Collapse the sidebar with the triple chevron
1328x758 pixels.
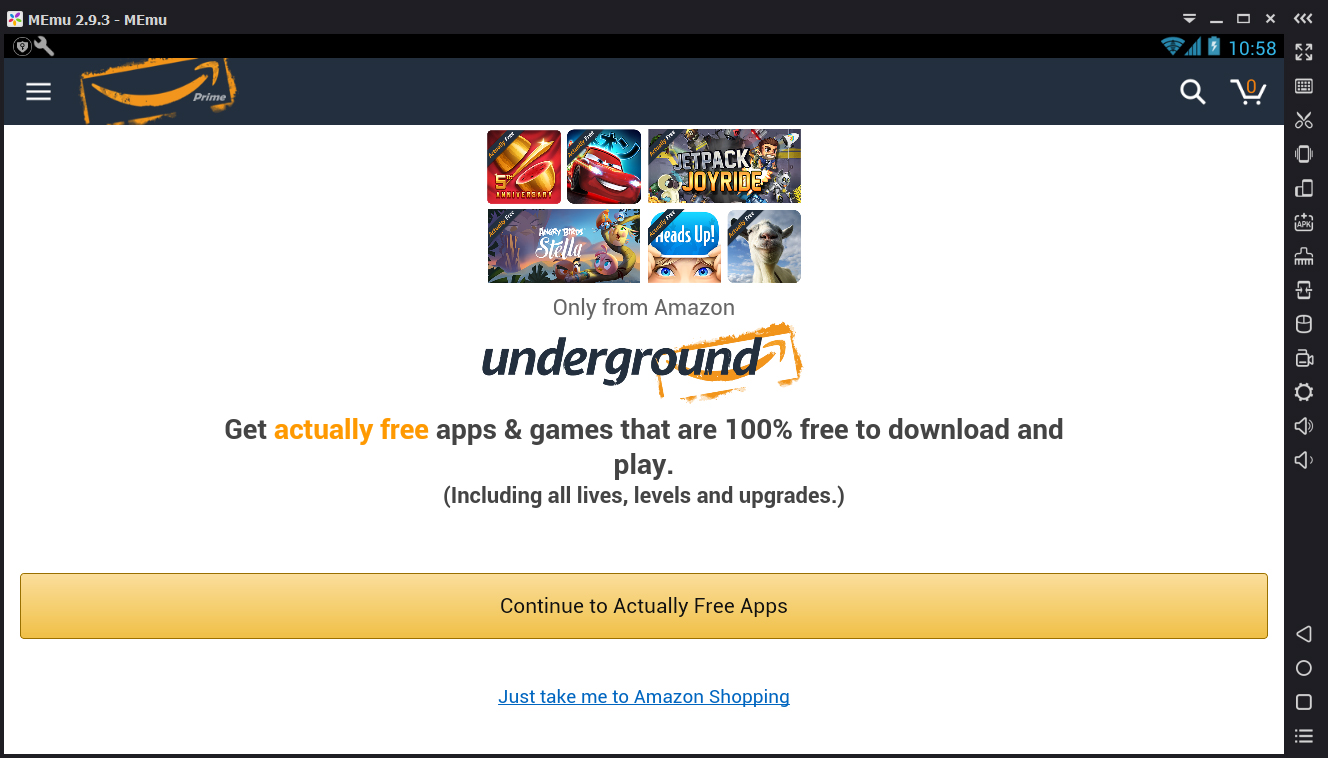(1303, 19)
